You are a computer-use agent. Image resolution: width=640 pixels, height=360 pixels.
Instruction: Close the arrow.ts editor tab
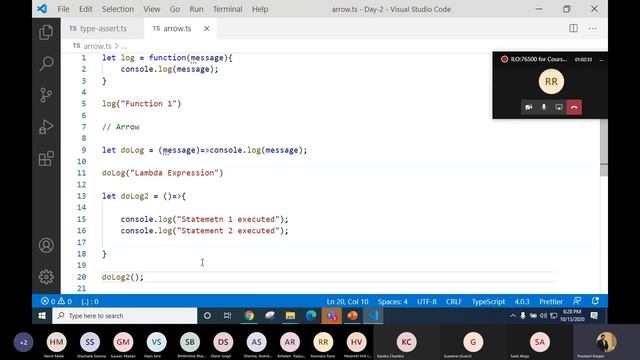click(x=207, y=29)
